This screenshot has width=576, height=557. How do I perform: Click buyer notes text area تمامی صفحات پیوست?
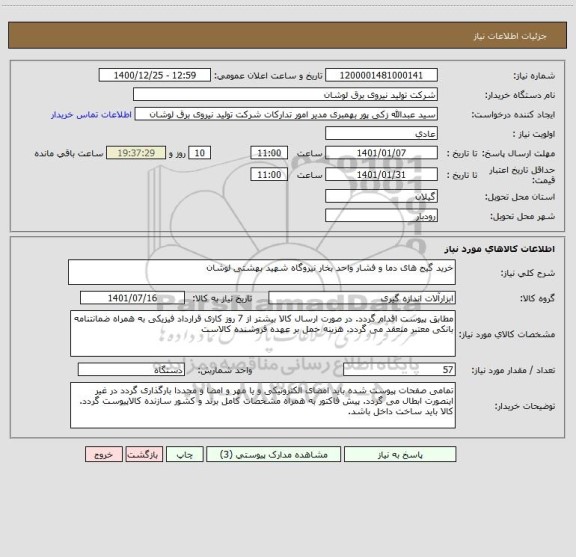263,405
